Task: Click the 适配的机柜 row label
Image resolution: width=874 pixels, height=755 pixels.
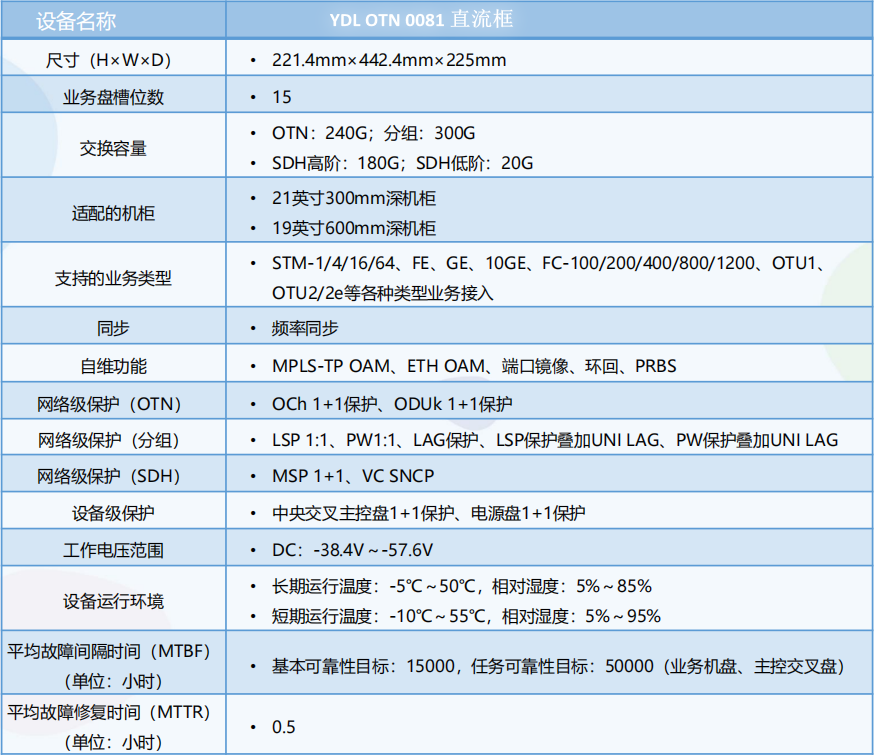Action: coord(113,213)
